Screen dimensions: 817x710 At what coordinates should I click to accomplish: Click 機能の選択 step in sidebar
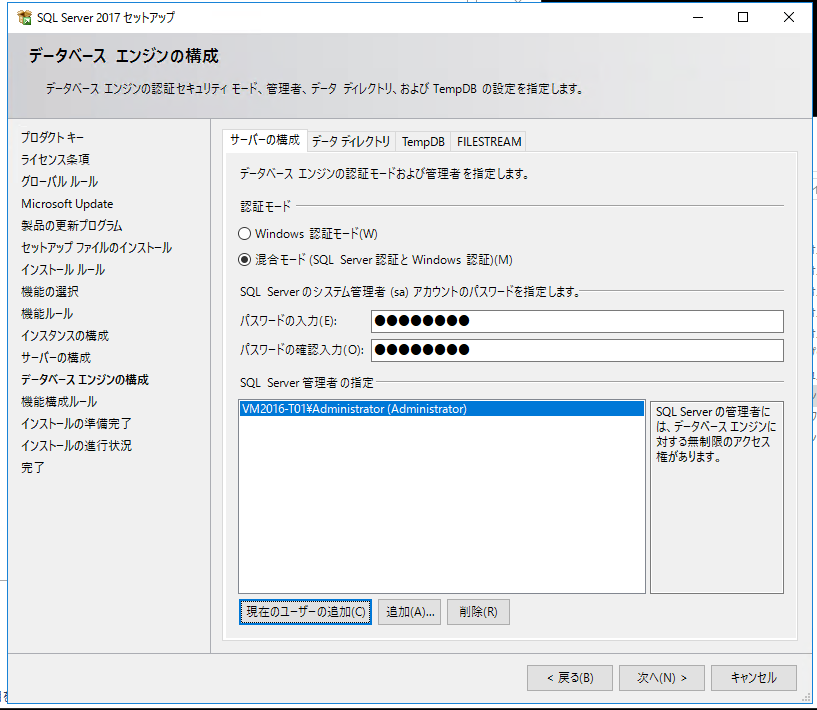(50, 292)
